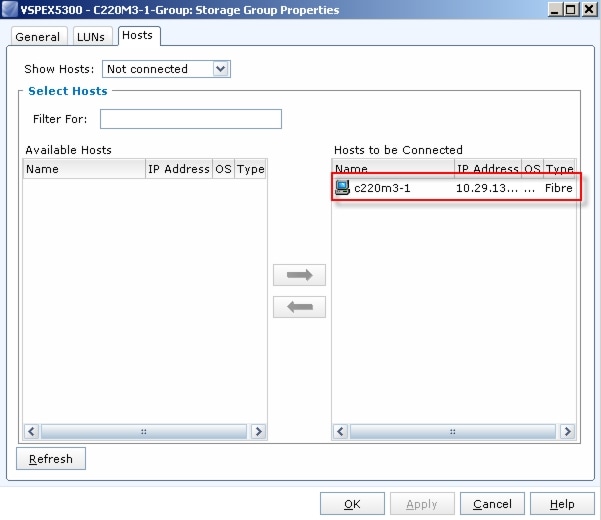Image resolution: width=601 pixels, height=520 pixels.
Task: Click Available Hosts horizontal scrollbar thumb
Action: [x=144, y=431]
